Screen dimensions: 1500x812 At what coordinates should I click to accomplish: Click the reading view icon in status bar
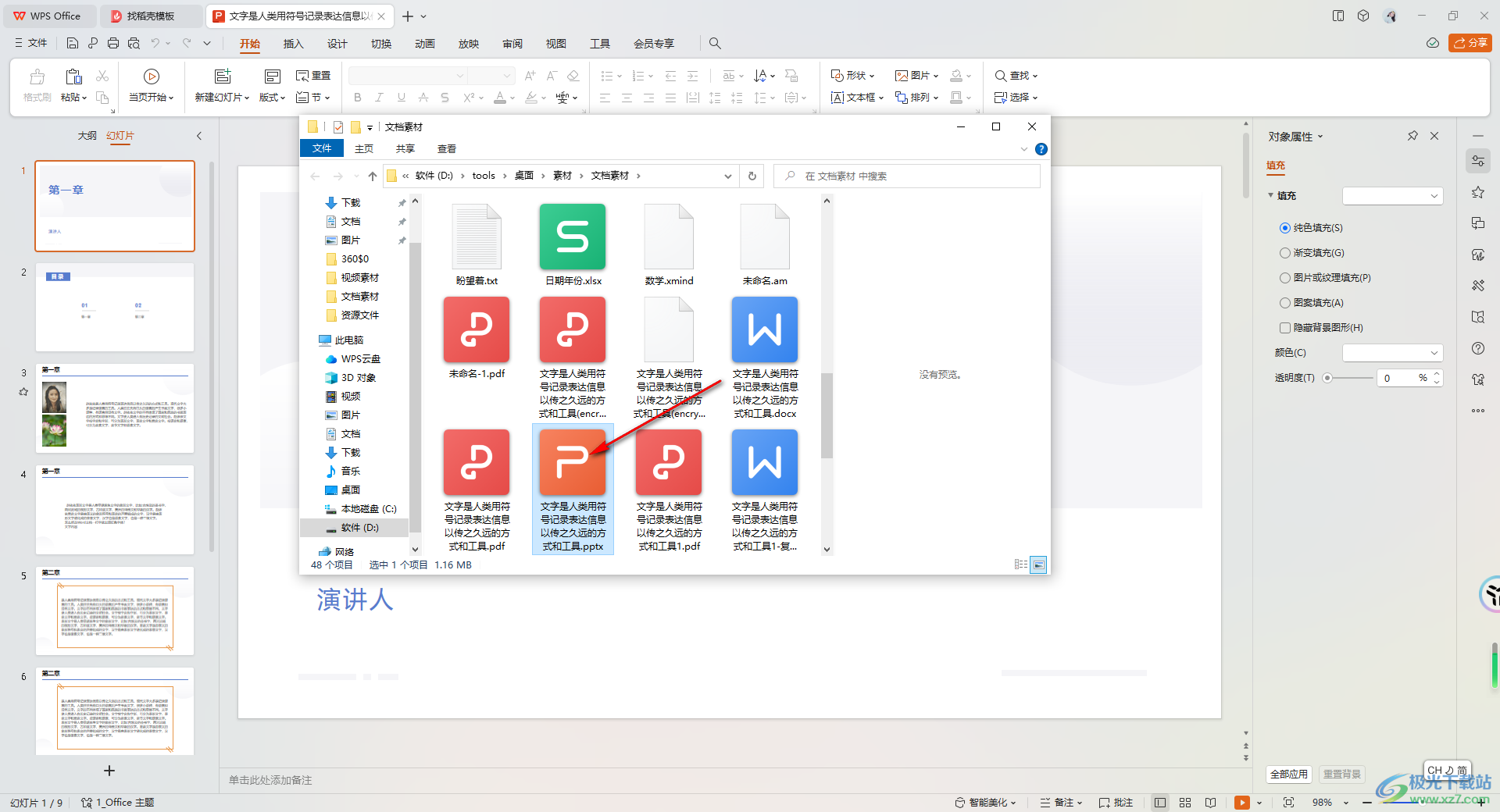click(1210, 803)
